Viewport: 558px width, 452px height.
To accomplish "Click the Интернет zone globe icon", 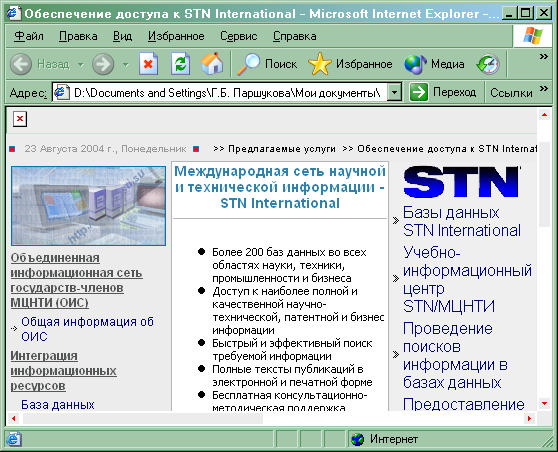I will click(x=358, y=440).
